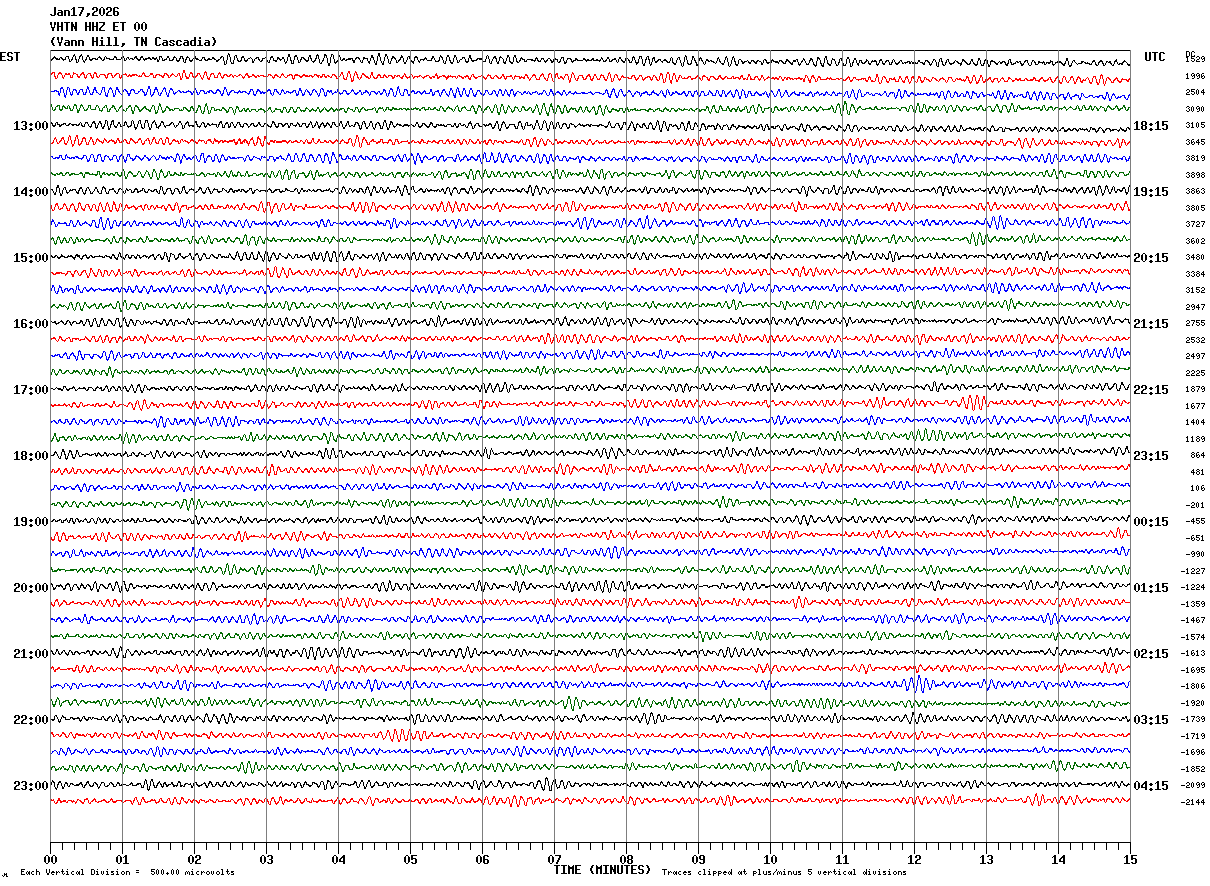The image size is (1210, 886).
Task: Click the DC offset value -201
Action: (x=1195, y=505)
